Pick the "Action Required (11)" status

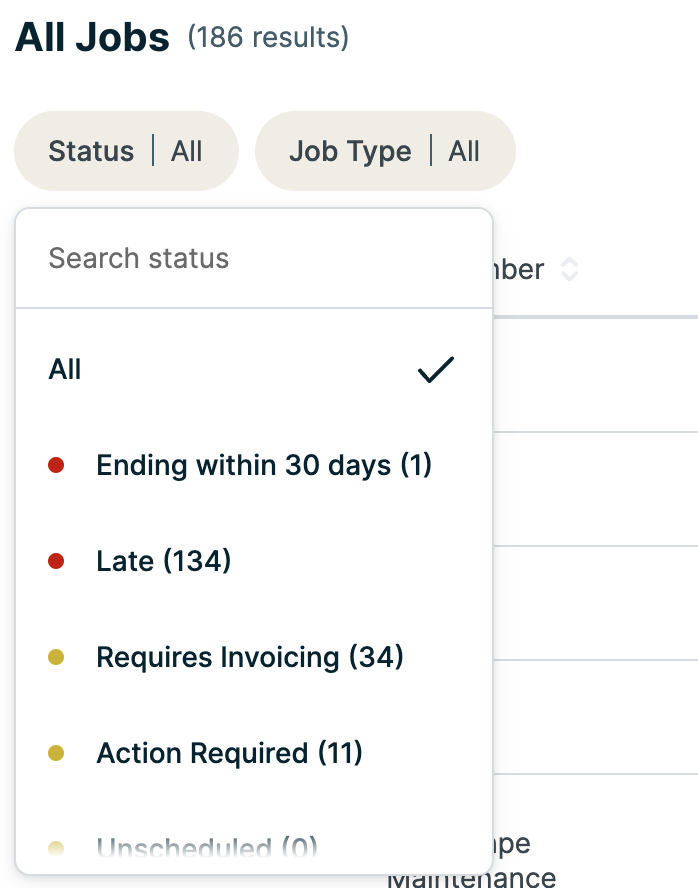pos(229,753)
